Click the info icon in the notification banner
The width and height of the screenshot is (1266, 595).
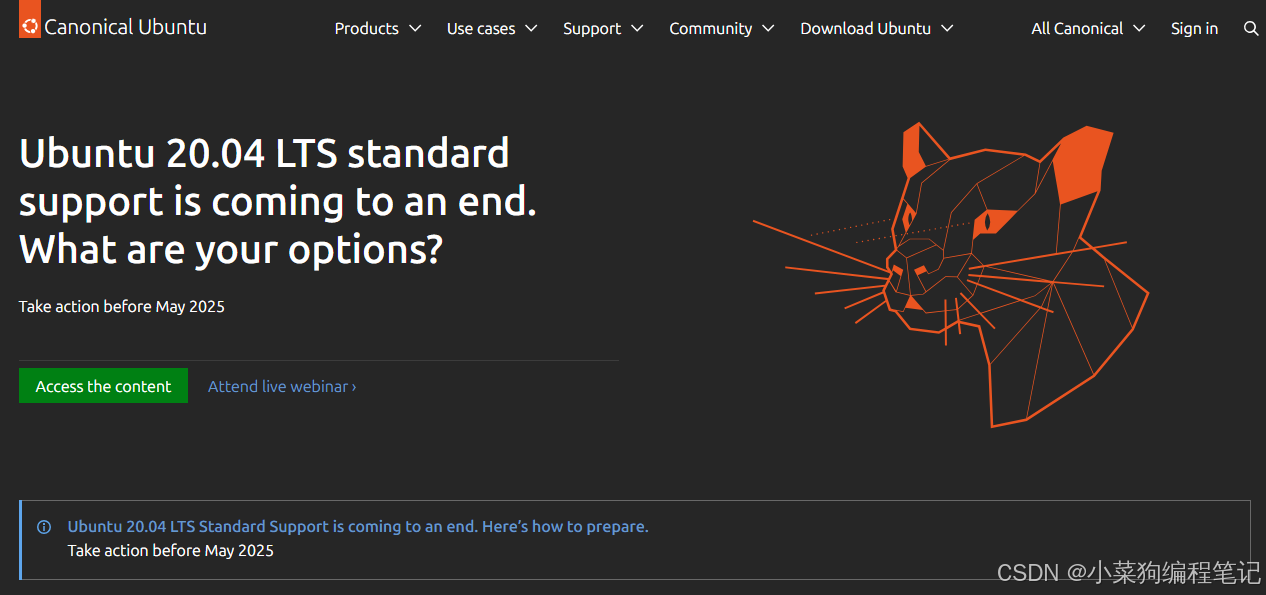44,527
